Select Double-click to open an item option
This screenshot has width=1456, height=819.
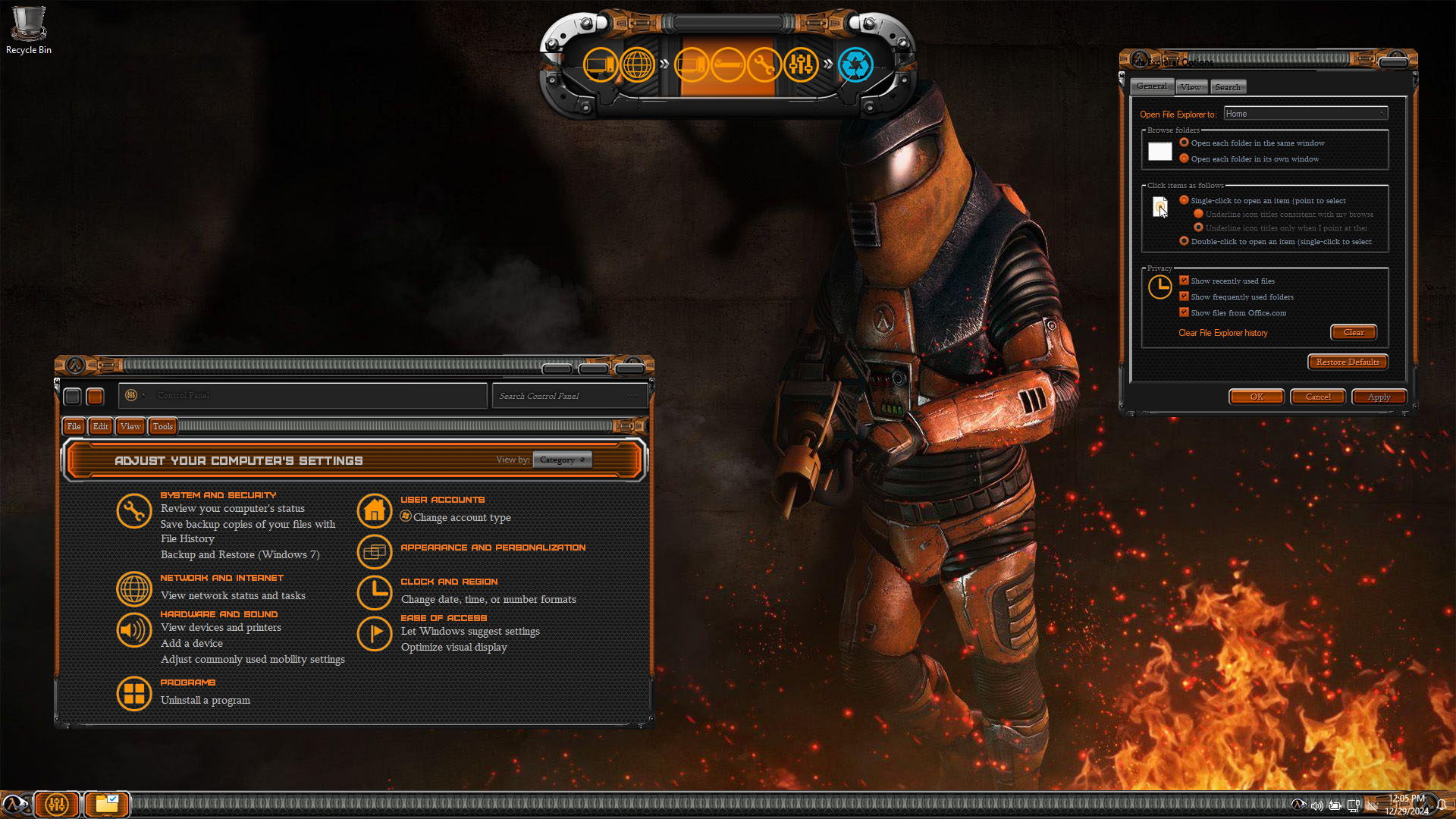tap(1184, 241)
